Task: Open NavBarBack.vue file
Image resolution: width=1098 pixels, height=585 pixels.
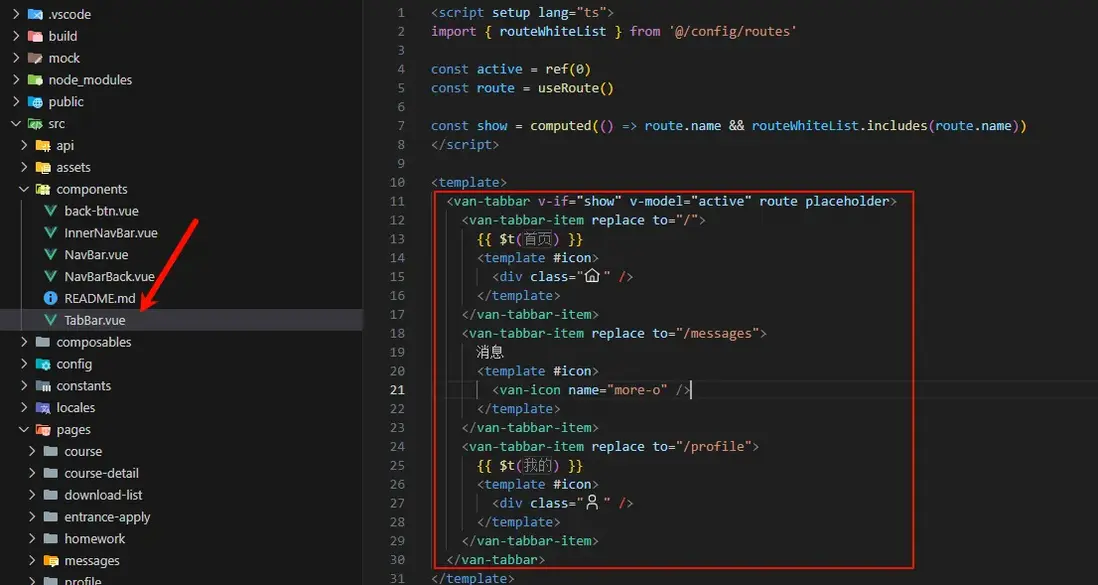Action: pyautogui.click(x=109, y=276)
